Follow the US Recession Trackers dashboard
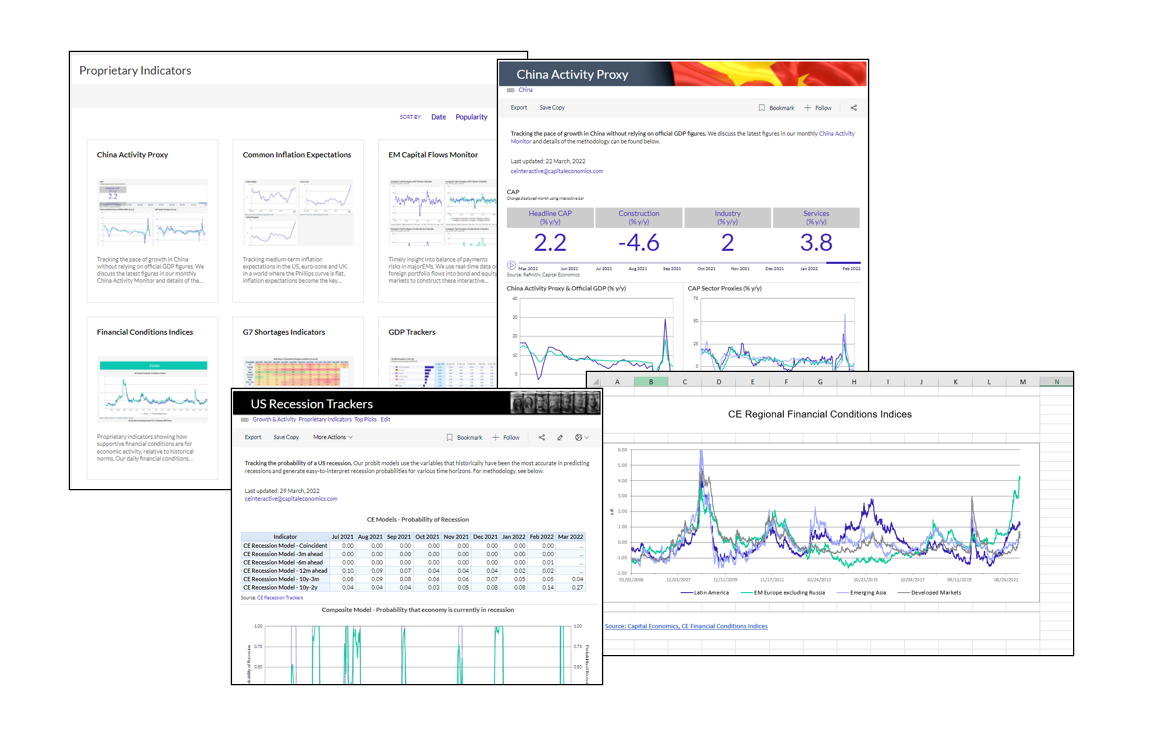Image resolution: width=1166 pixels, height=743 pixels. 506,437
